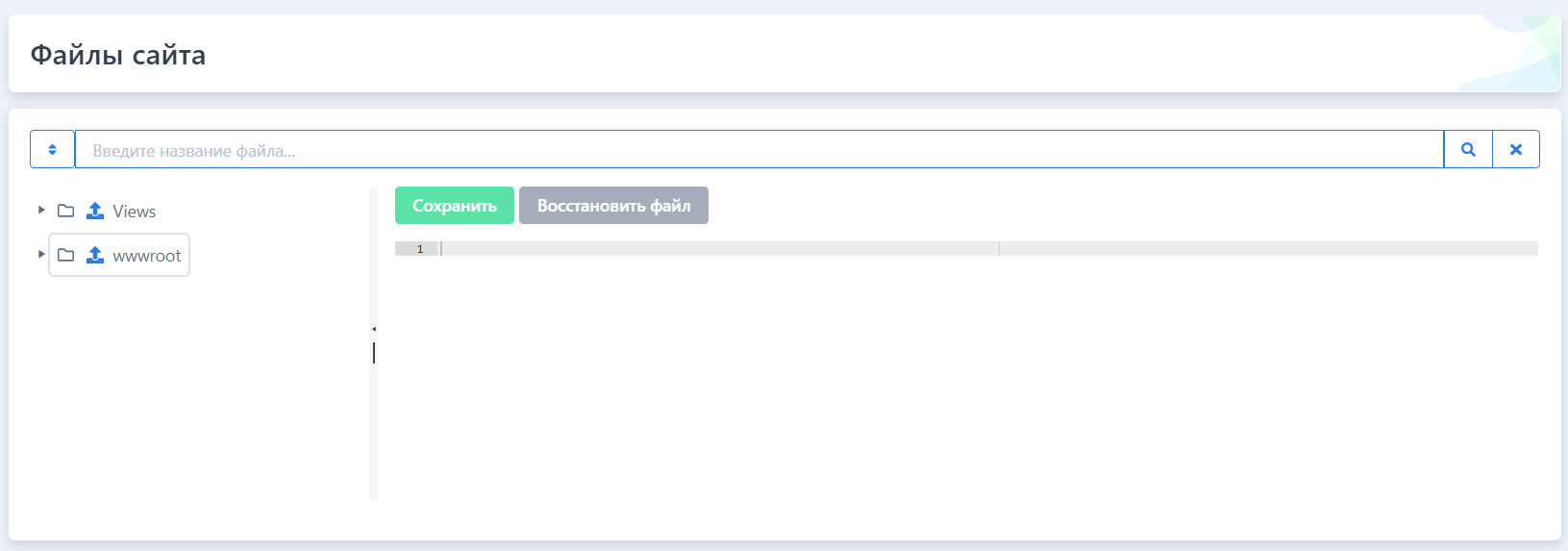Click the green Сохранить button
The width and height of the screenshot is (1568, 551).
[x=455, y=206]
